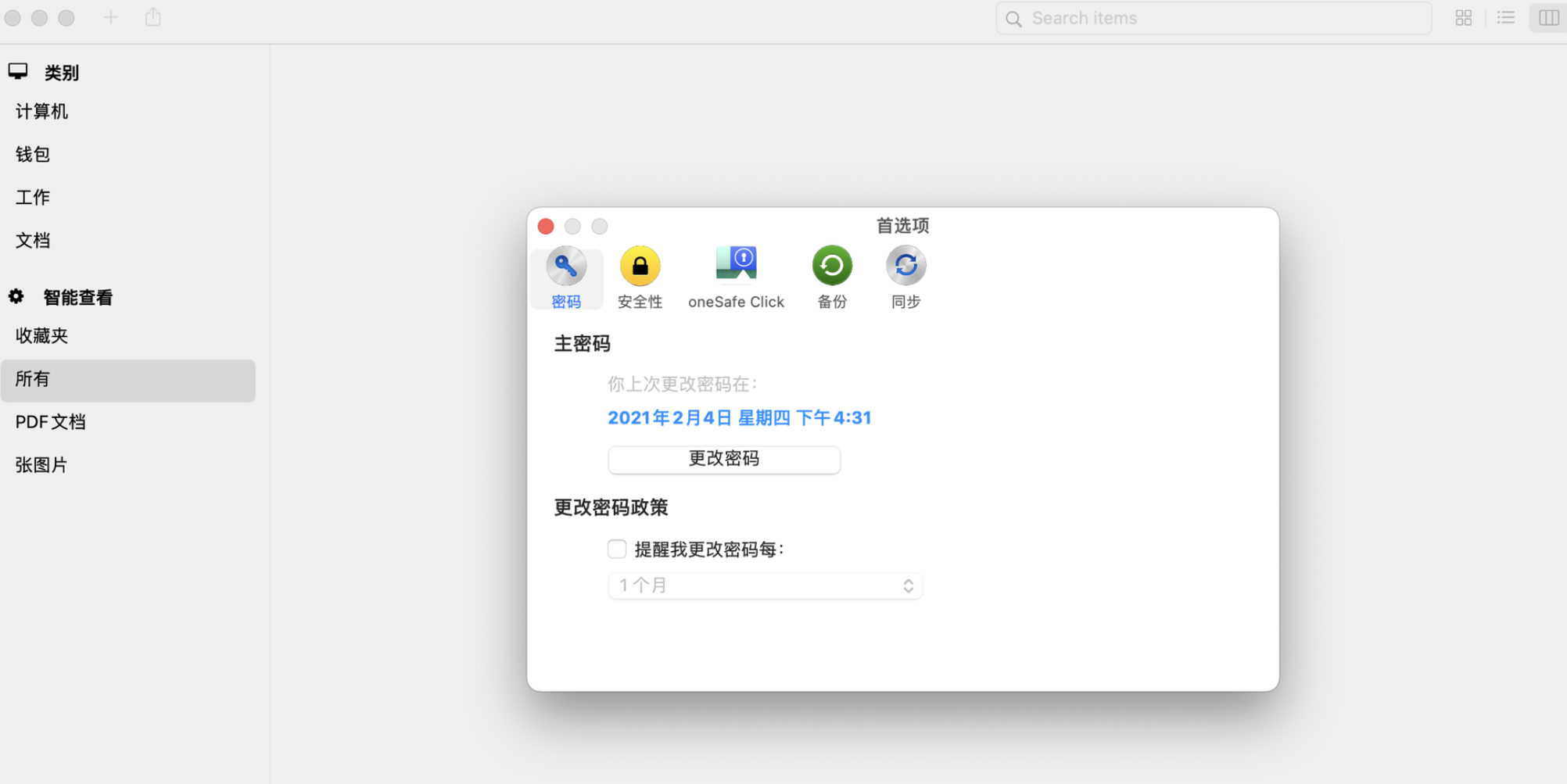The image size is (1567, 784).
Task: Switch to column view layout
Action: click(1547, 17)
